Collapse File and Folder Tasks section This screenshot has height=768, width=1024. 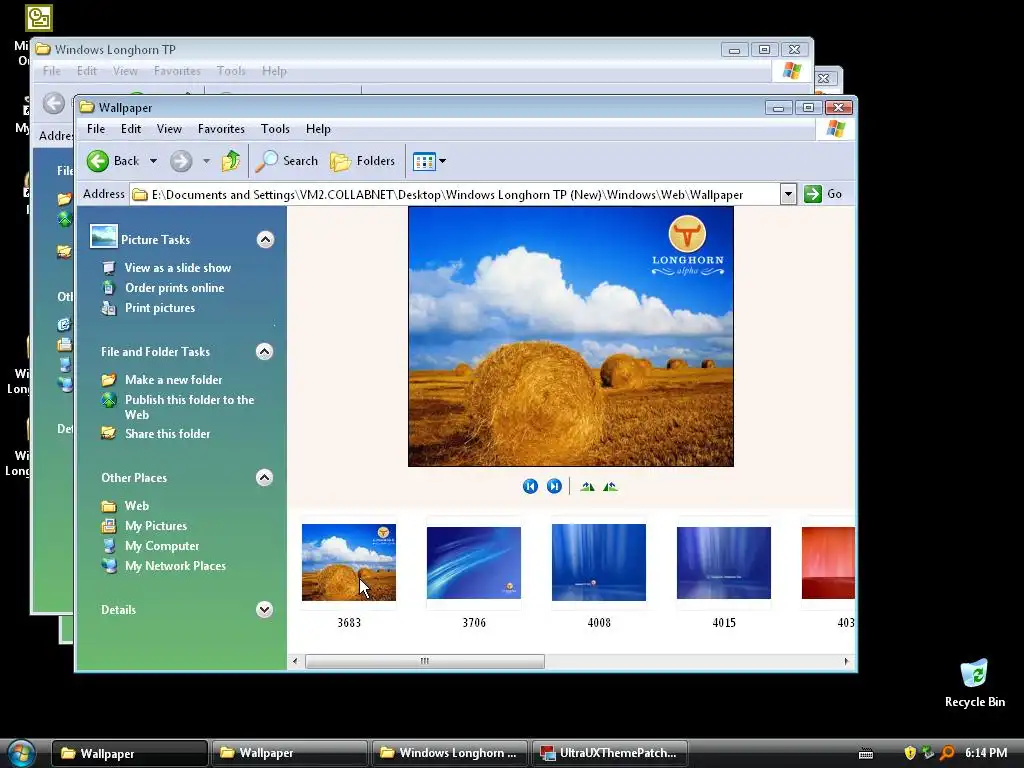[x=264, y=351]
